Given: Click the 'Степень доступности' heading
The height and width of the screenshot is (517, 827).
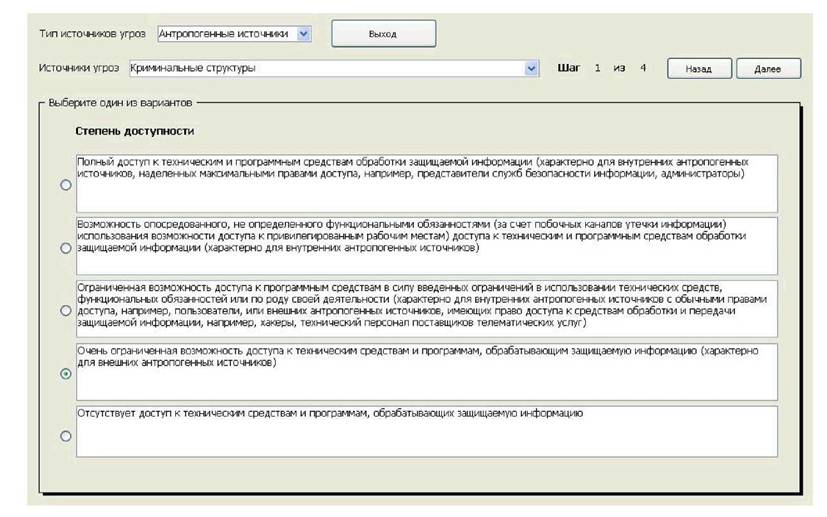Looking at the screenshot, I should 134,131.
